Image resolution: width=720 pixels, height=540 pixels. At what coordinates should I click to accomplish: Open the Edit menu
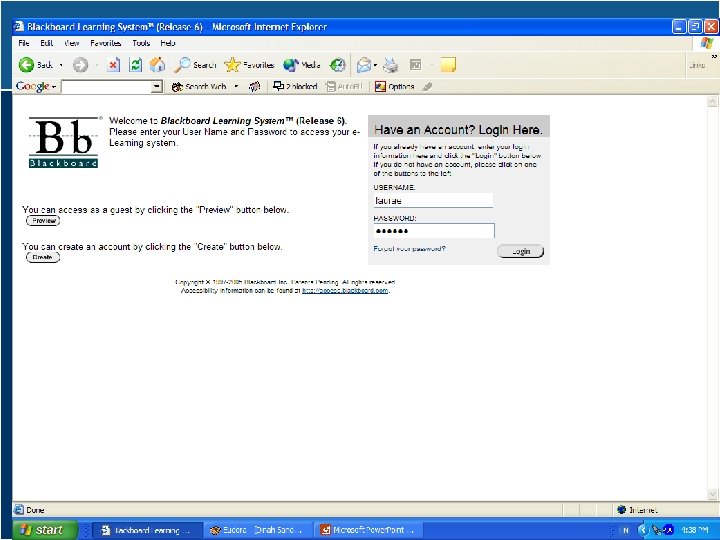pyautogui.click(x=46, y=43)
